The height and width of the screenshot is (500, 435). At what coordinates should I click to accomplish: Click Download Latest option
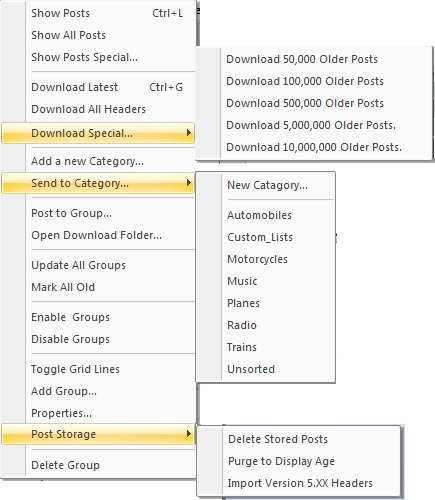pyautogui.click(x=98, y=87)
